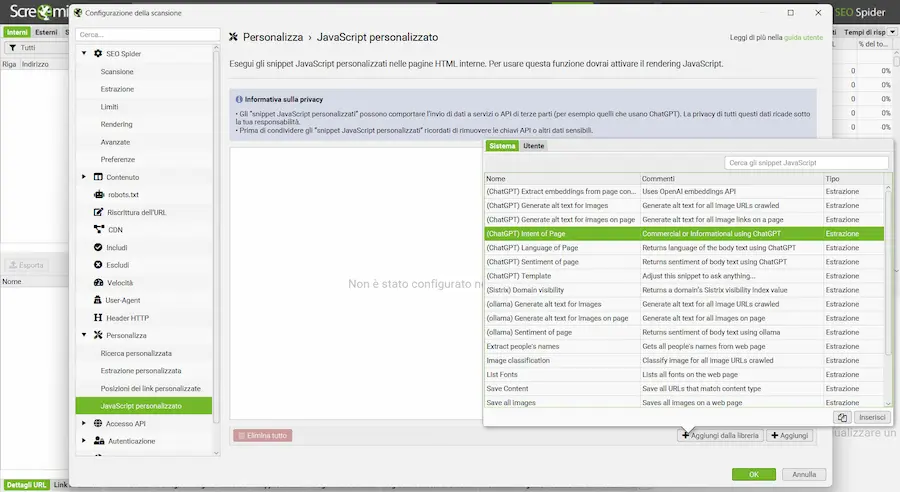900x492 pixels.
Task: Click the Velocità speedometer icon
Action: point(98,282)
